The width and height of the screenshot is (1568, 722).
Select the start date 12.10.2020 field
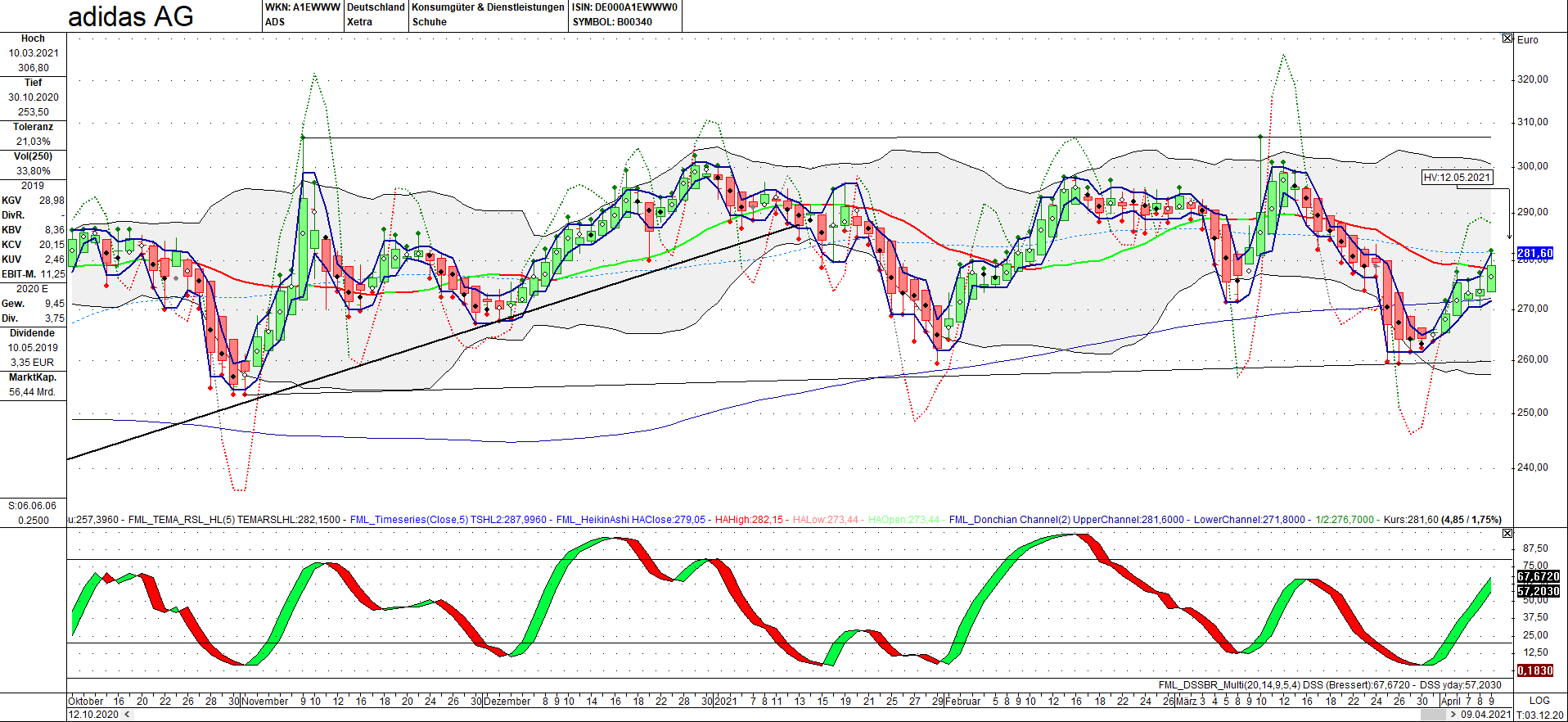[x=94, y=715]
